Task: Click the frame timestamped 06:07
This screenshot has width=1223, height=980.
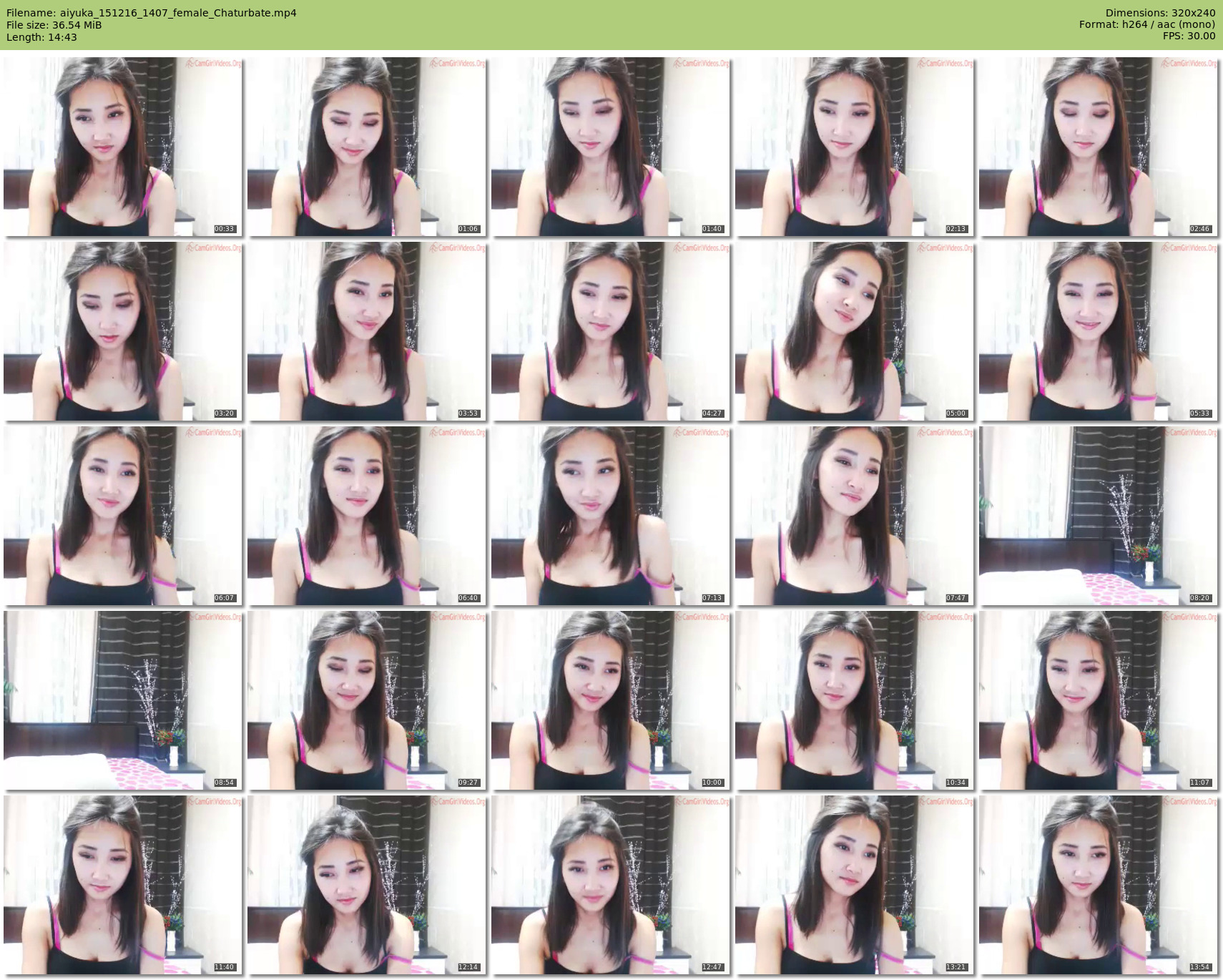Action: 122,516
